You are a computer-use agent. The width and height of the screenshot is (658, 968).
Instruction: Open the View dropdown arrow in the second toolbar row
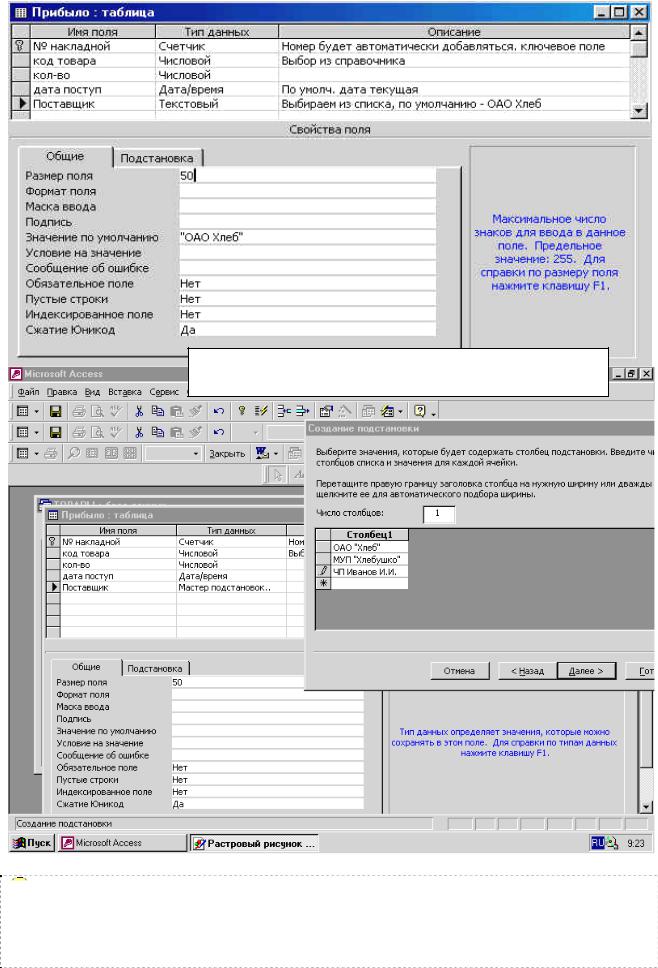(x=36, y=432)
